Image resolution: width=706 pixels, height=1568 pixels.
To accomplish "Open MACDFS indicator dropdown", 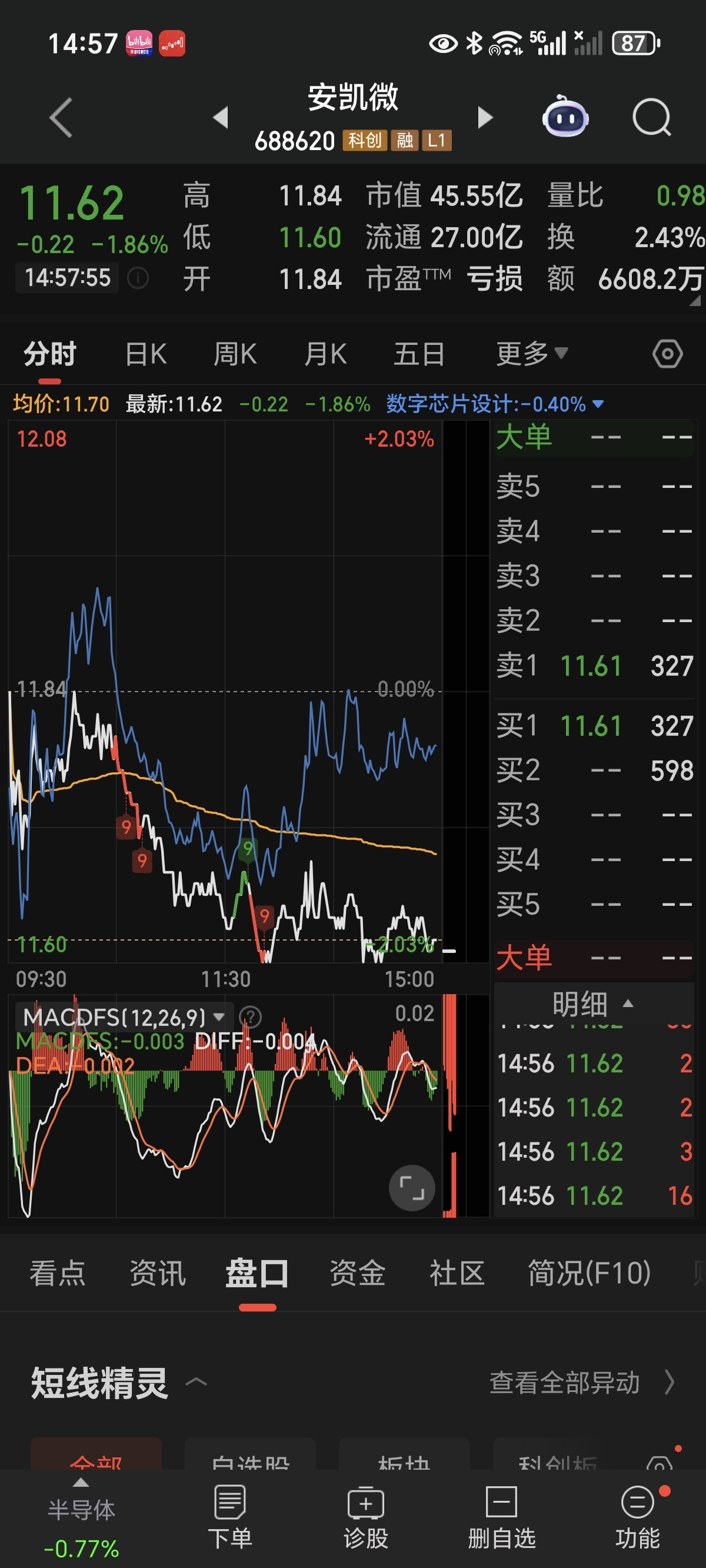I will pyautogui.click(x=125, y=1016).
